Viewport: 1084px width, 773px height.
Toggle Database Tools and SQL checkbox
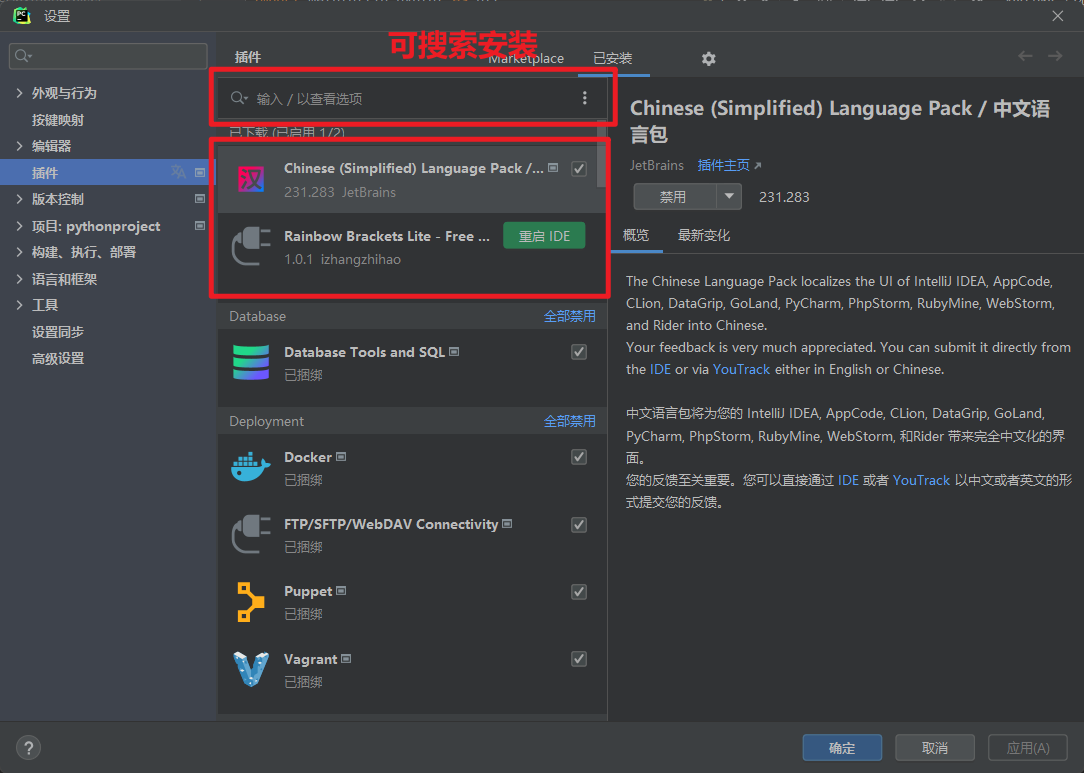coord(579,352)
